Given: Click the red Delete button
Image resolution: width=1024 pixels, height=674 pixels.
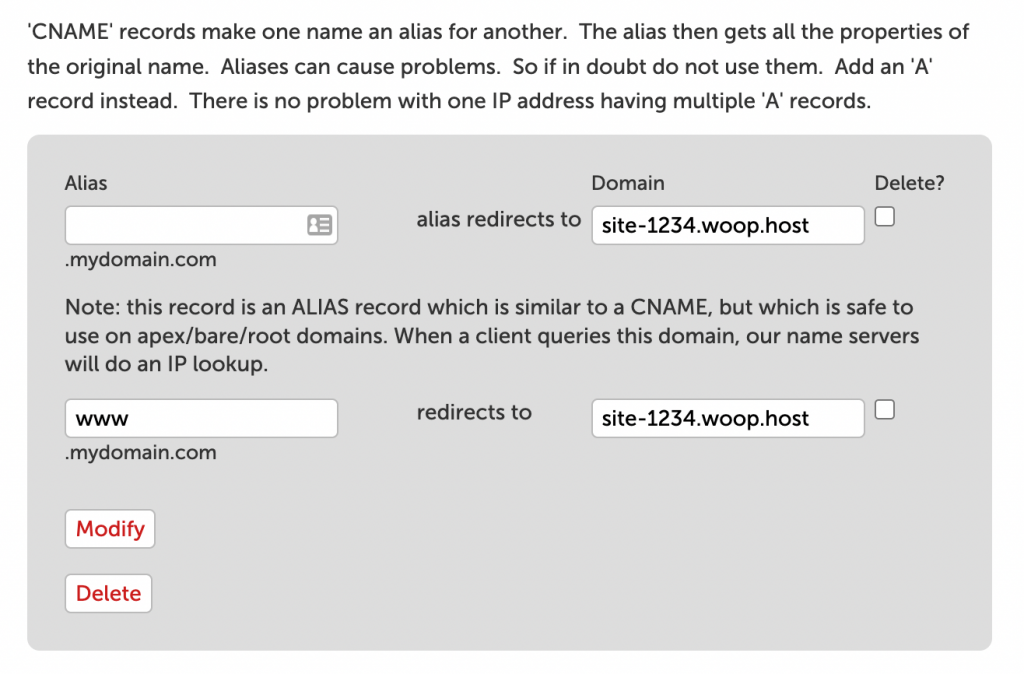Looking at the screenshot, I should point(108,593).
